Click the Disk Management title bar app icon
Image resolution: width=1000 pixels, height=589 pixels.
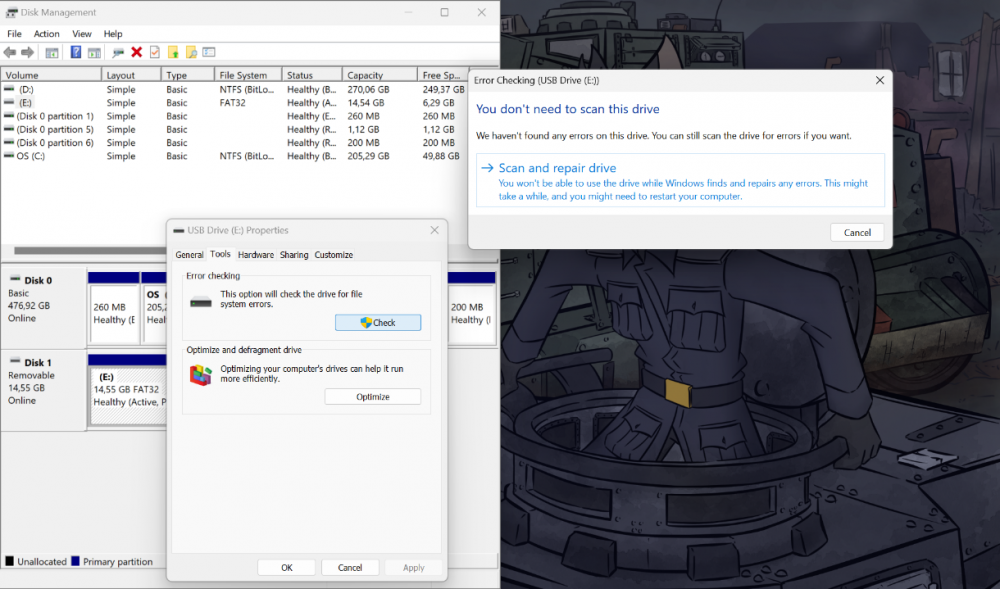(11, 12)
